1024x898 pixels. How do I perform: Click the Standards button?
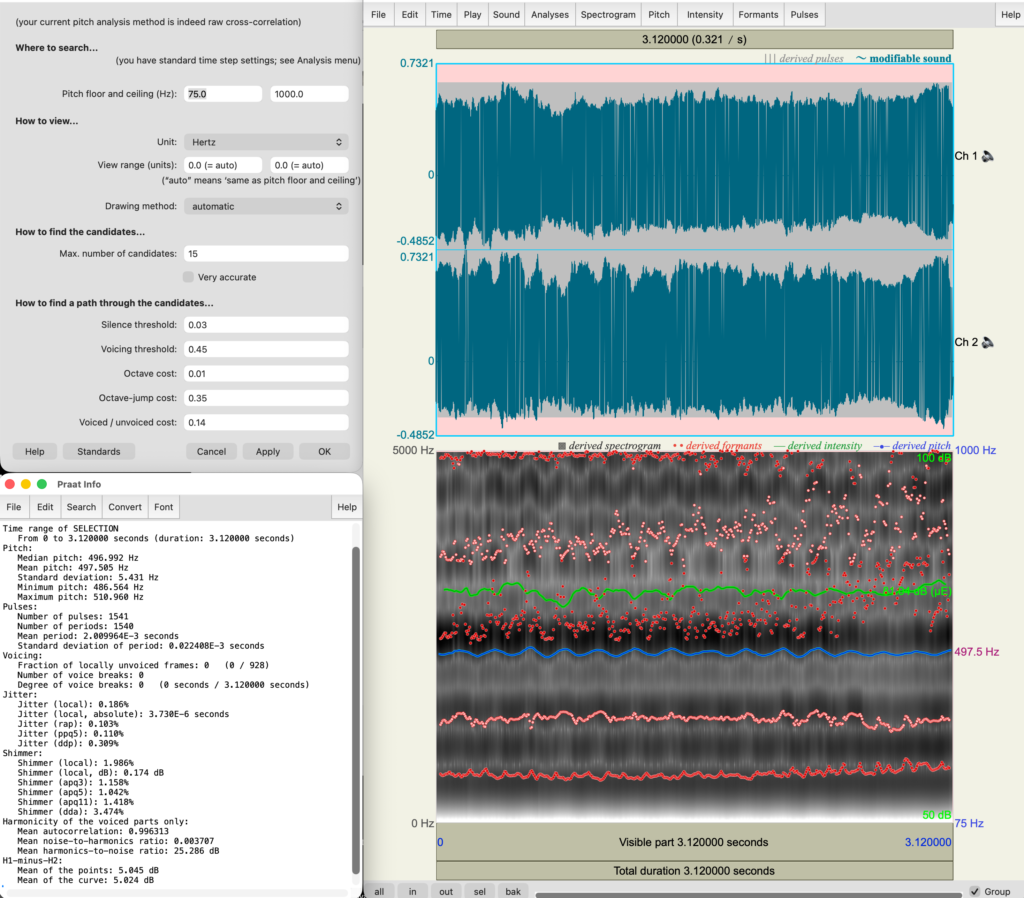tap(99, 451)
